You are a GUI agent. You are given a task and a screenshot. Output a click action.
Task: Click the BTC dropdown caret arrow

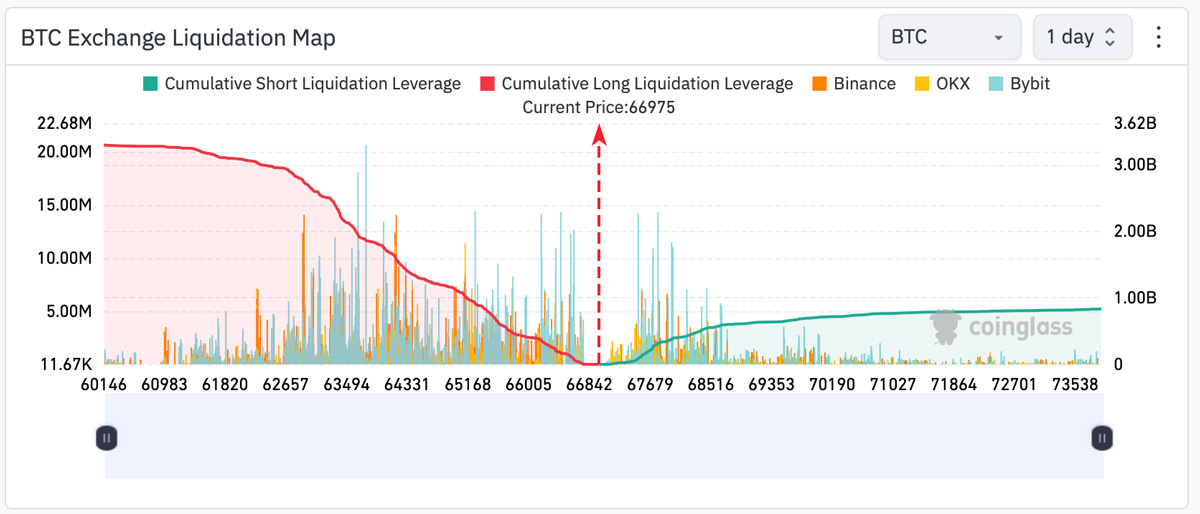tap(998, 39)
